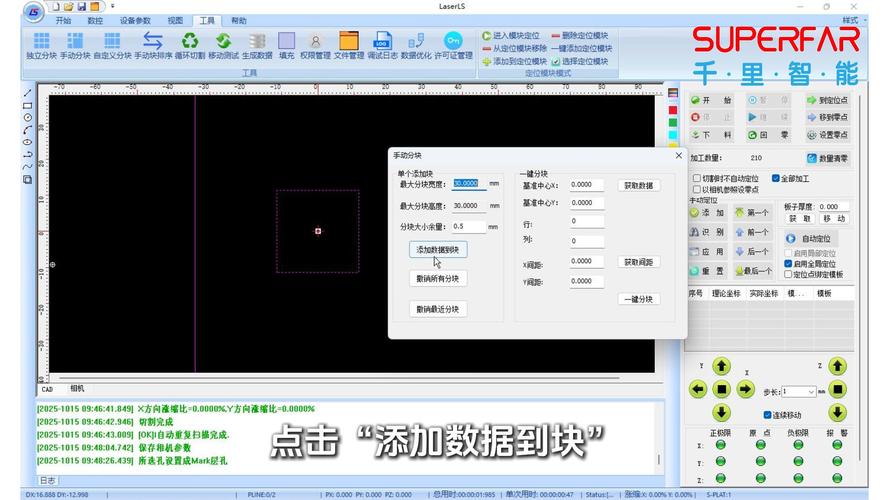The width and height of the screenshot is (889, 500).
Task: Enable 定位点绑定模板 checkbox
Action: [788, 274]
